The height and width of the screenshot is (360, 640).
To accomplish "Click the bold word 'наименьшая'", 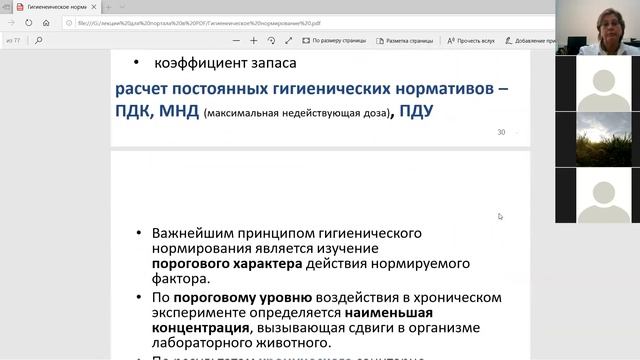I will [x=389, y=313].
